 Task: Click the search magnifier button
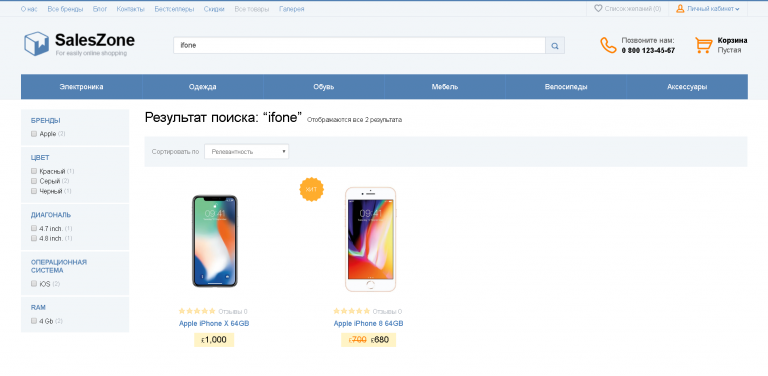[x=555, y=46]
